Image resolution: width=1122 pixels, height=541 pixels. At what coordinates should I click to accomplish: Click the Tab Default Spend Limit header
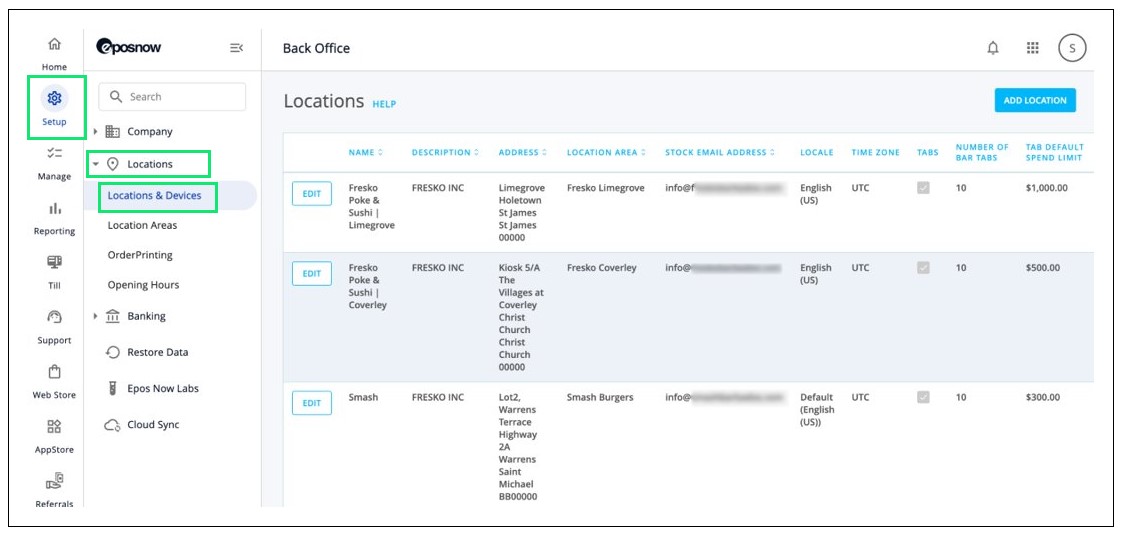click(1054, 152)
